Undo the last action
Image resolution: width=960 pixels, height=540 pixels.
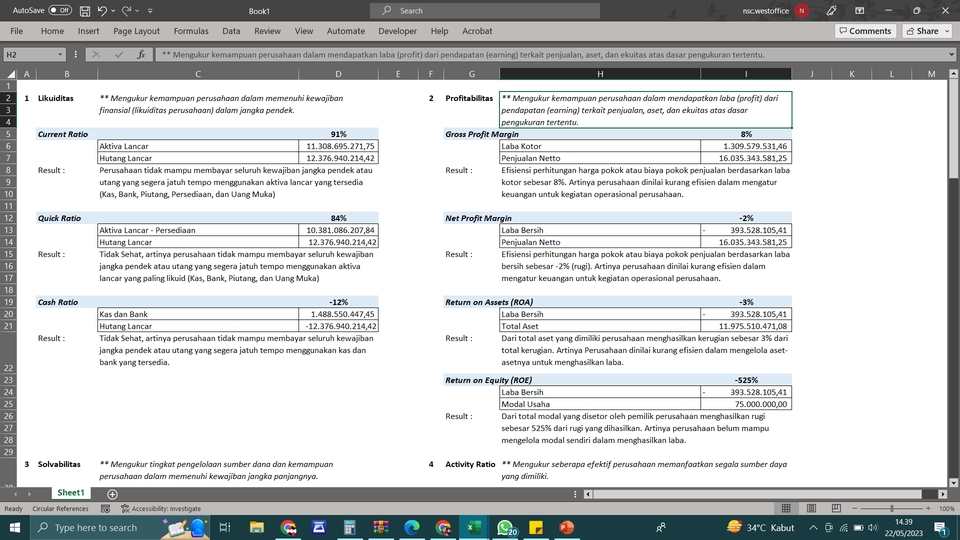click(102, 10)
